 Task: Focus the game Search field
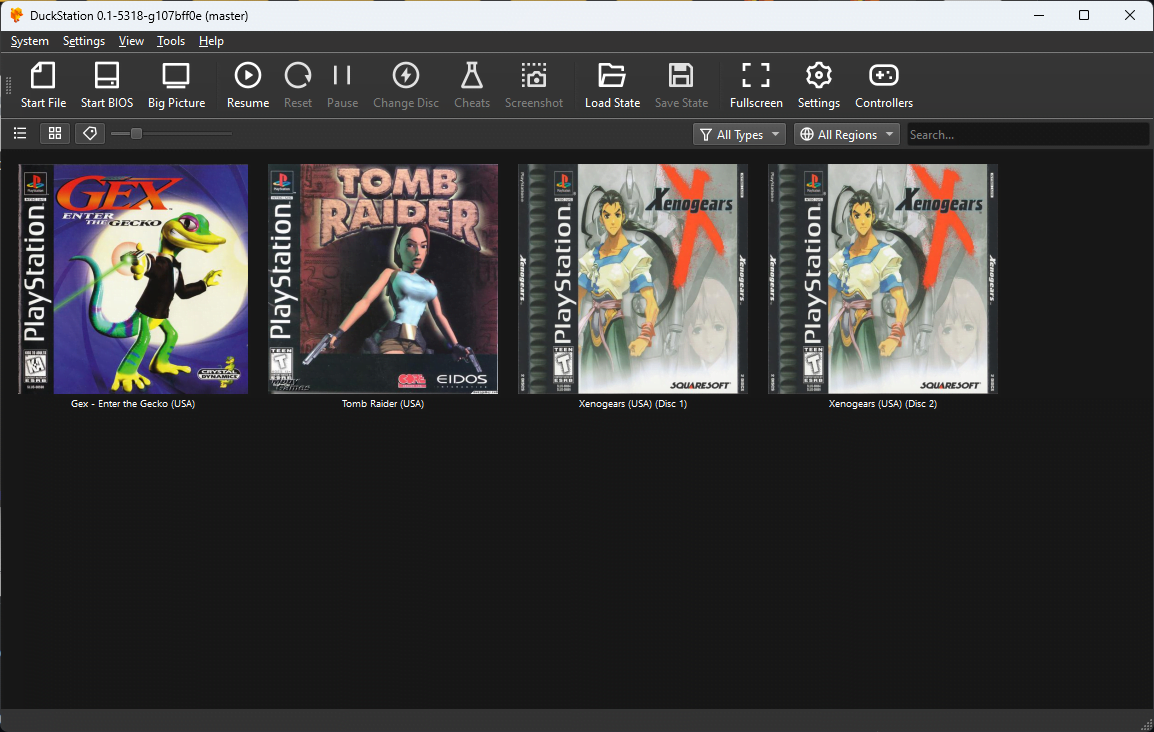pyautogui.click(x=1027, y=134)
